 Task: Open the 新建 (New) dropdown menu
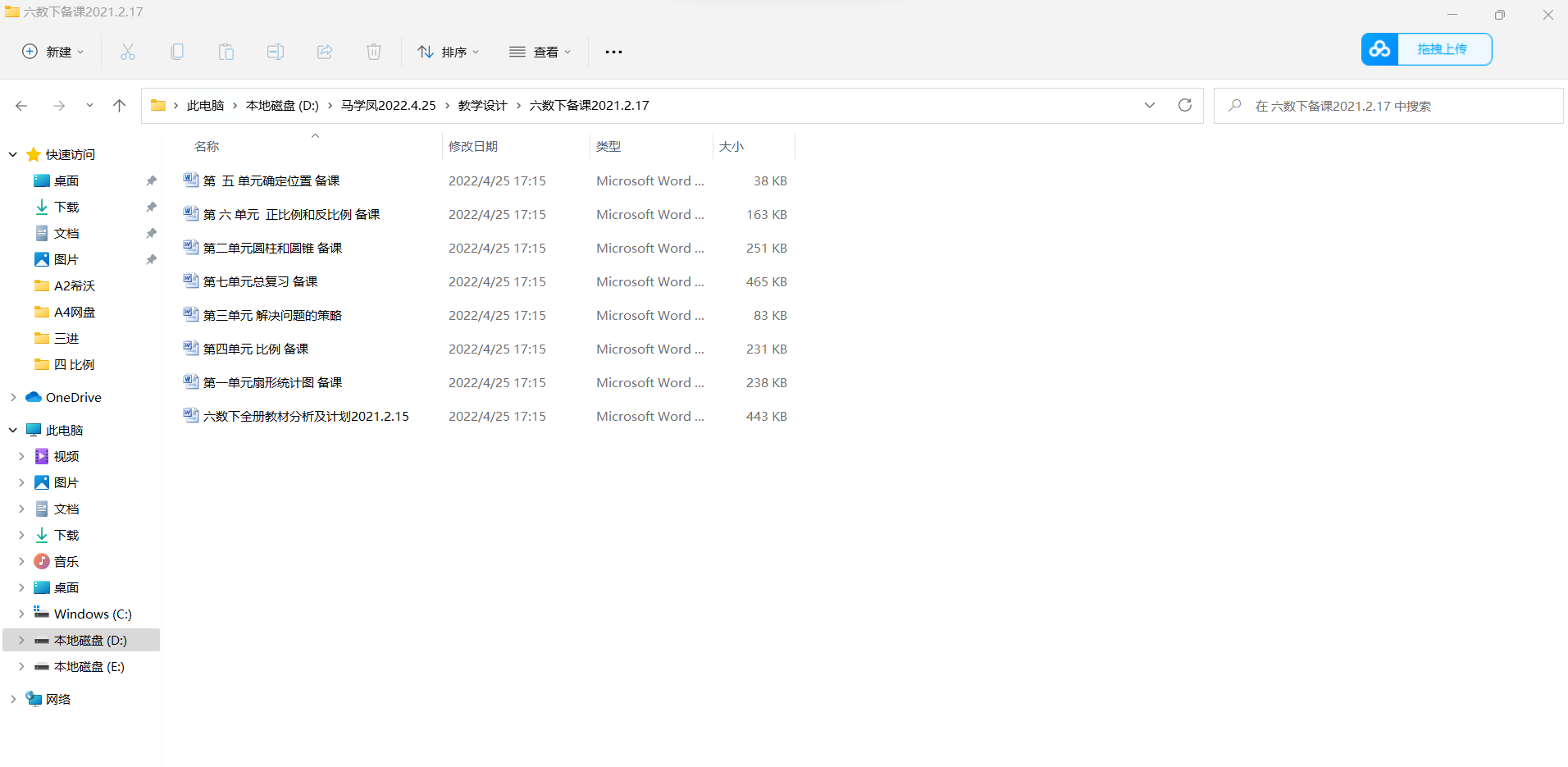(52, 52)
